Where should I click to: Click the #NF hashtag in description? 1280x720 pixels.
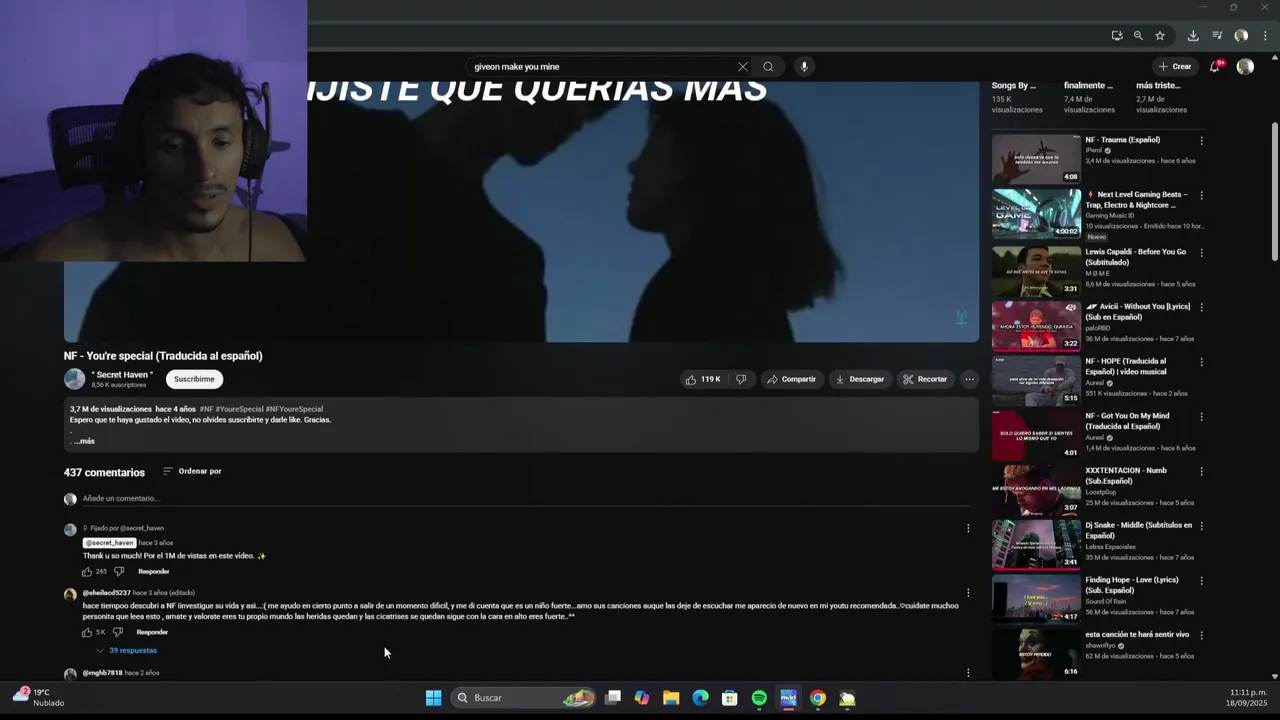tap(206, 409)
